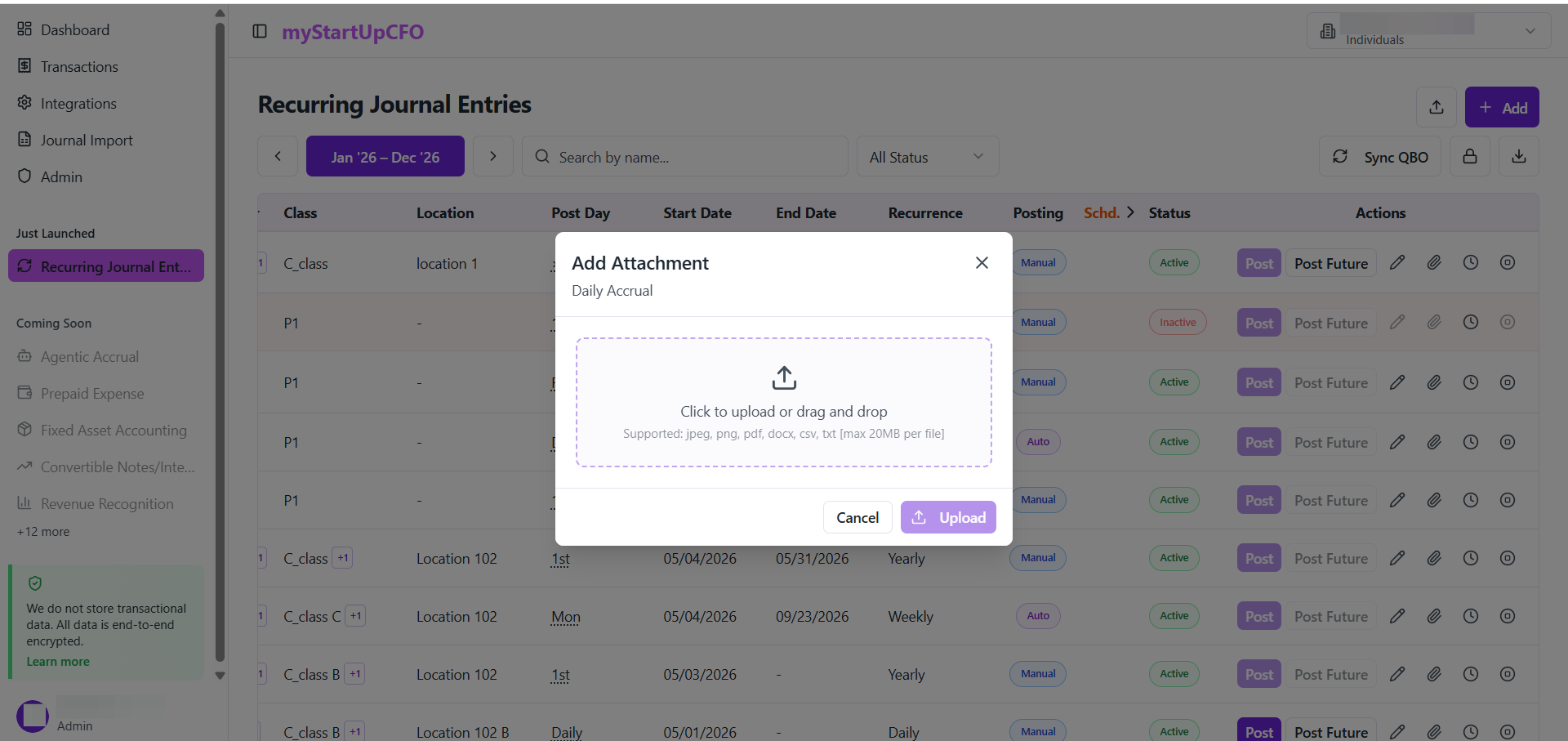Click the lock icon button
This screenshot has height=741, width=1568.
pyautogui.click(x=1470, y=156)
